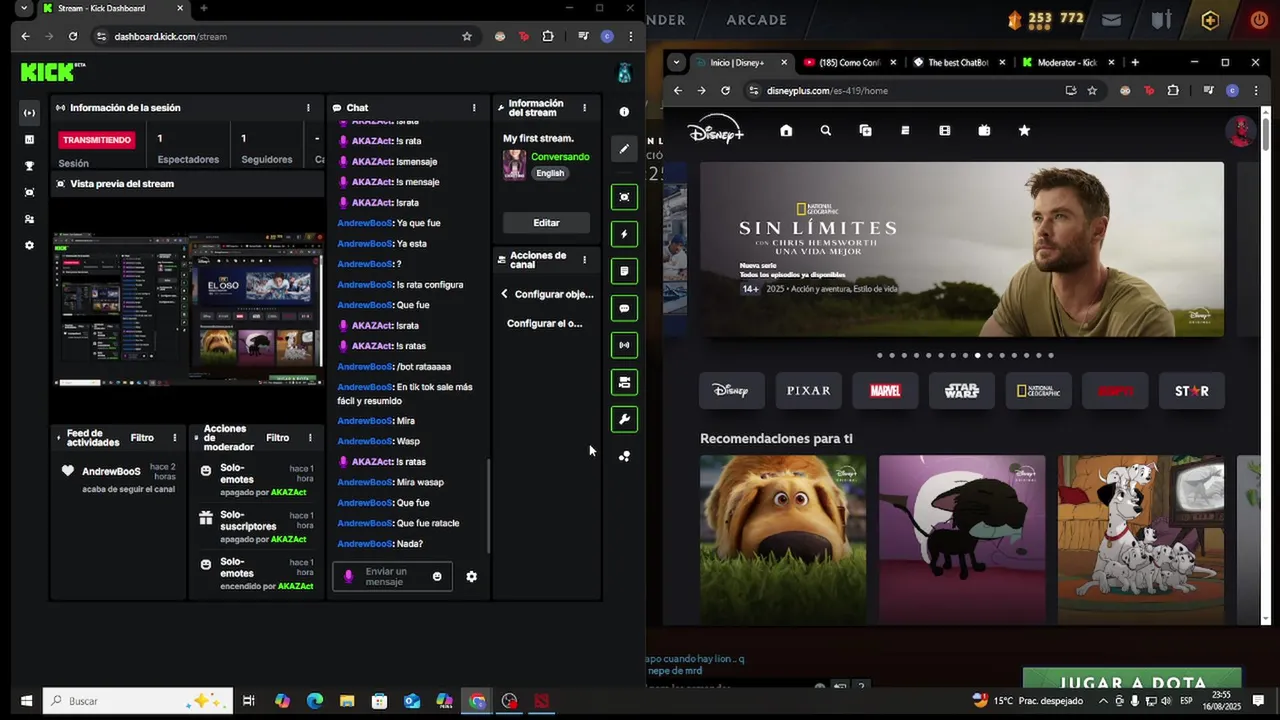
Task: Open Feed de actividades three-dot menu
Action: 175,438
